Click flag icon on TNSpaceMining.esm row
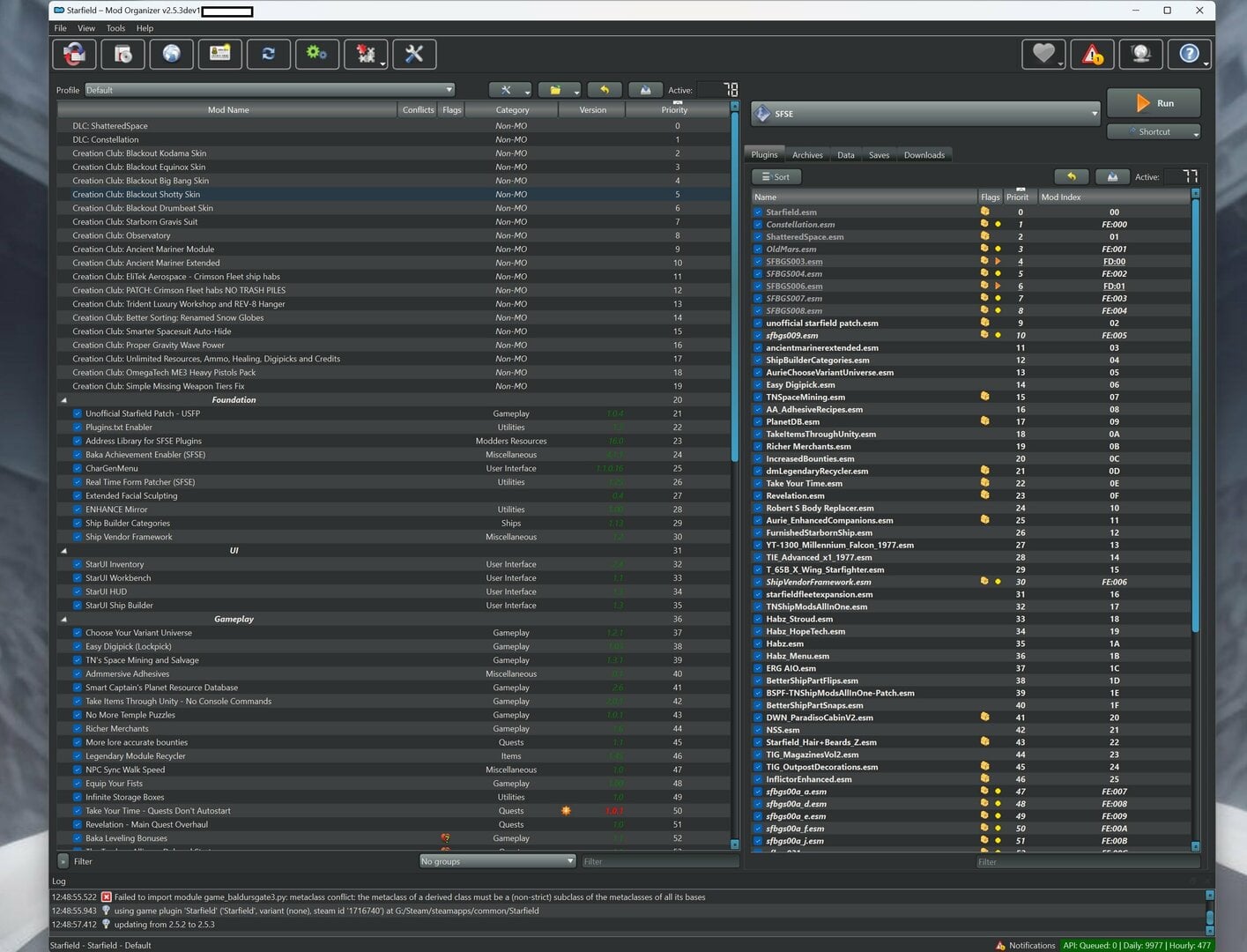1247x952 pixels. pos(984,397)
